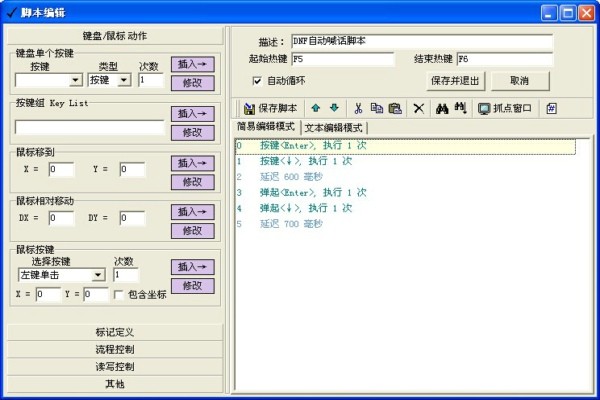Click the mouse button 次数 count field

coord(126,275)
